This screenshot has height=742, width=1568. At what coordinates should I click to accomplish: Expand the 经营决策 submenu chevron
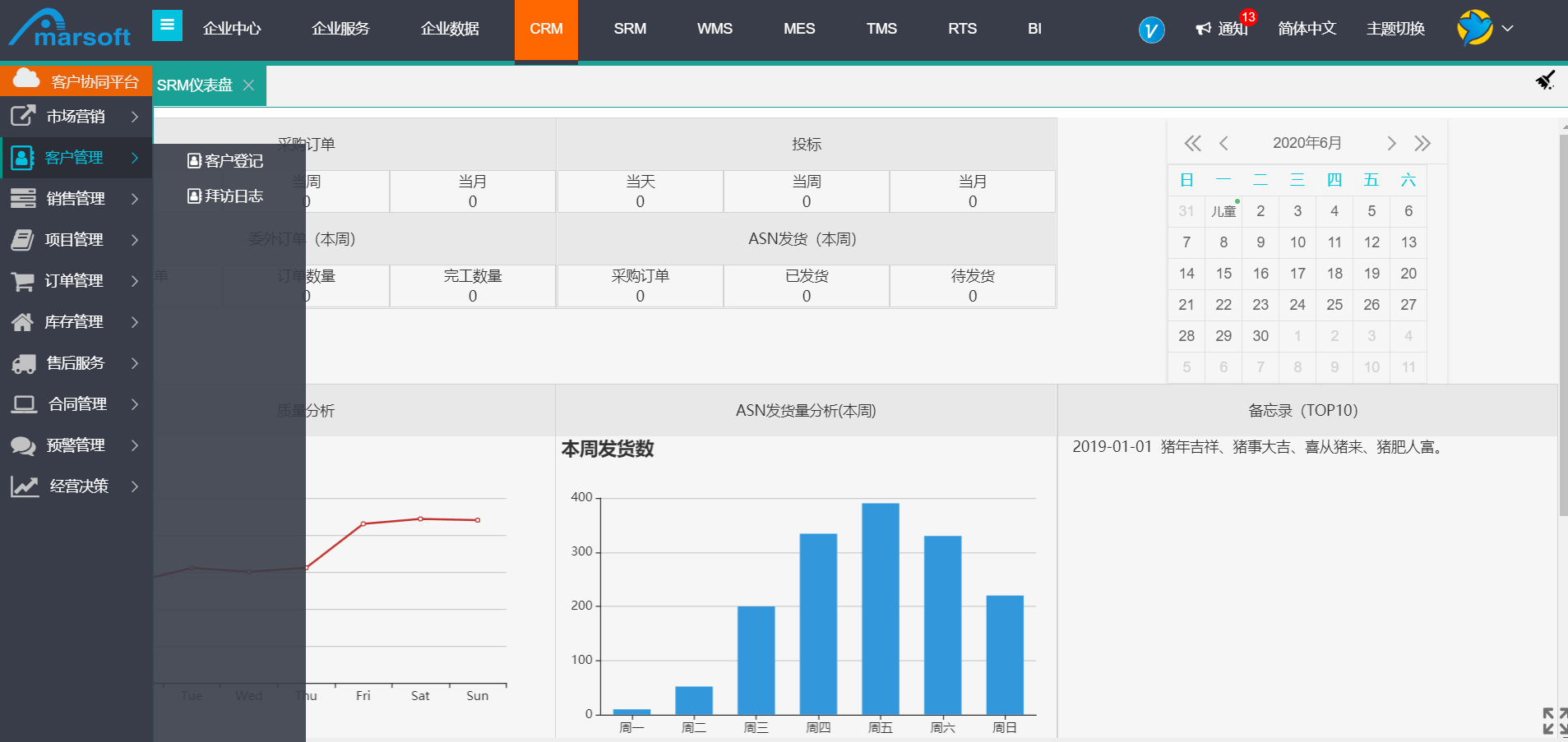click(x=135, y=486)
